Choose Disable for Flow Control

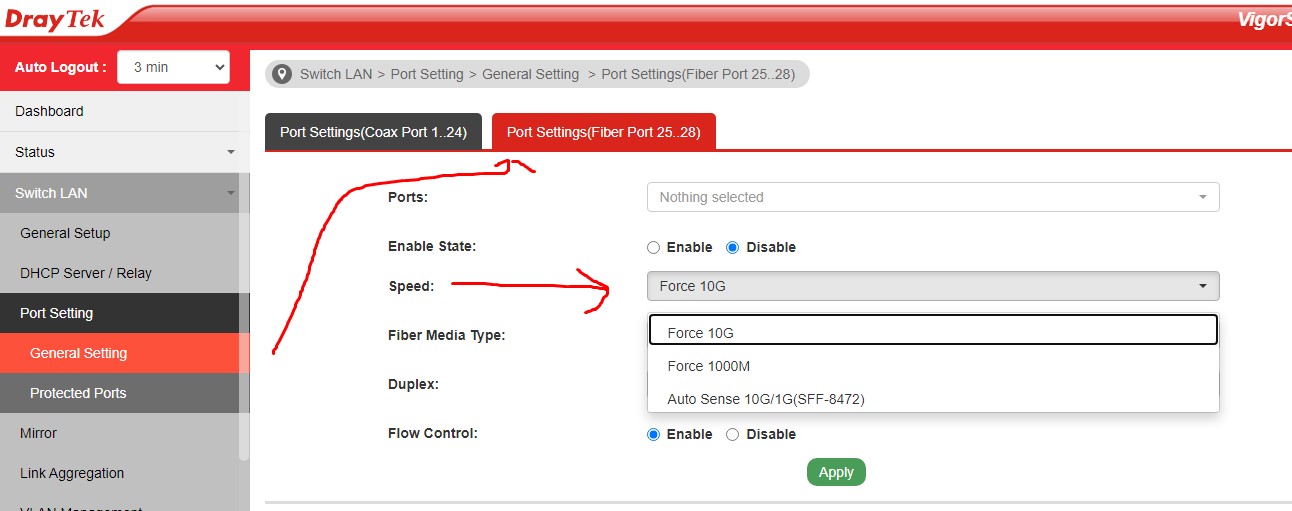(x=733, y=434)
